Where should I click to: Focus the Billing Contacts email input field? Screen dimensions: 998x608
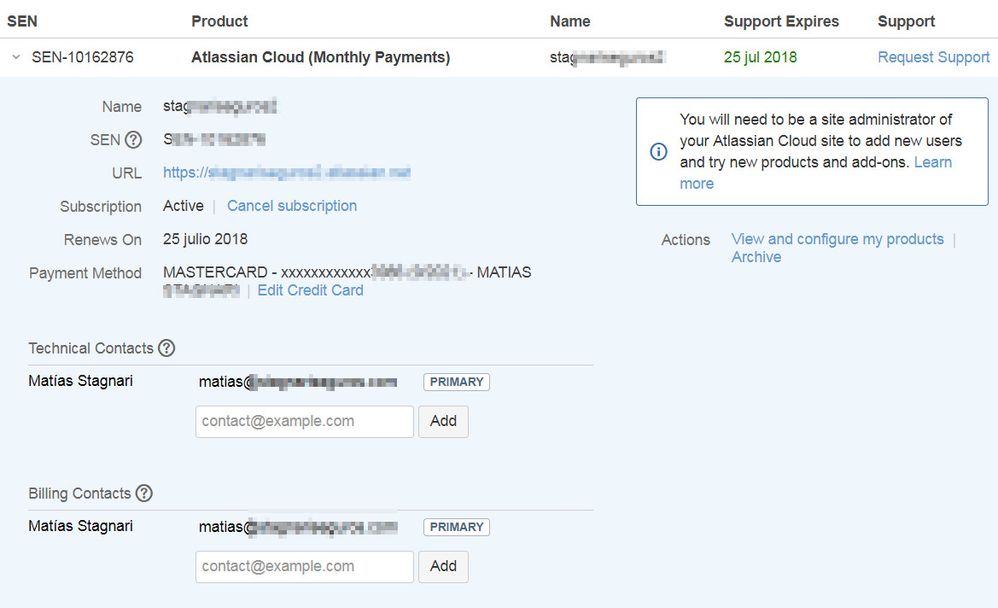[x=304, y=567]
